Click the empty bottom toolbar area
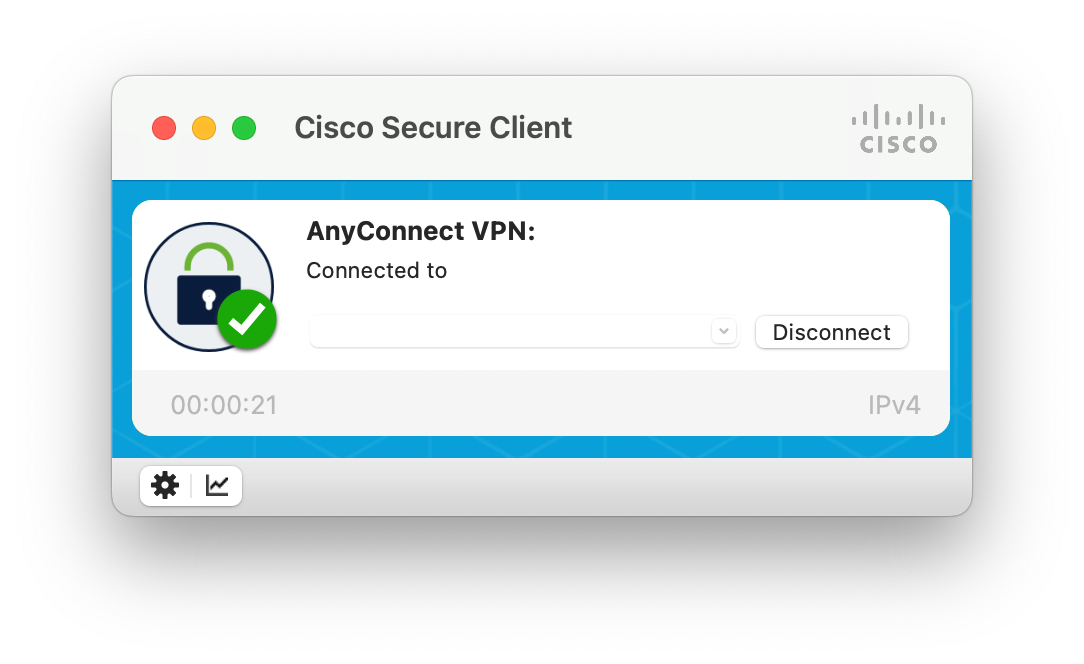The image size is (1084, 664). pyautogui.click(x=601, y=486)
